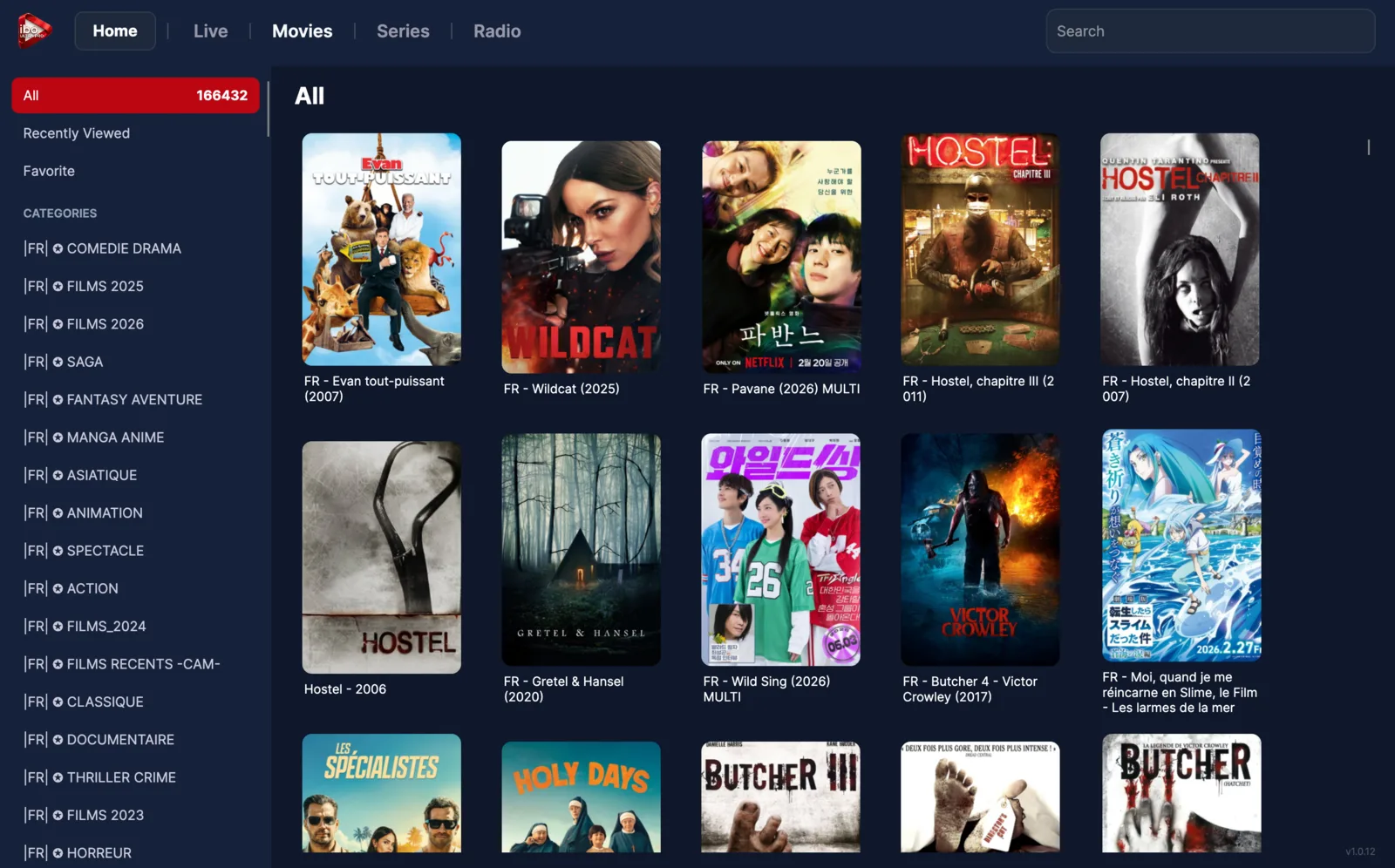This screenshot has height=868, width=1395.
Task: Choose |FR| SAGA category
Action: (x=135, y=362)
